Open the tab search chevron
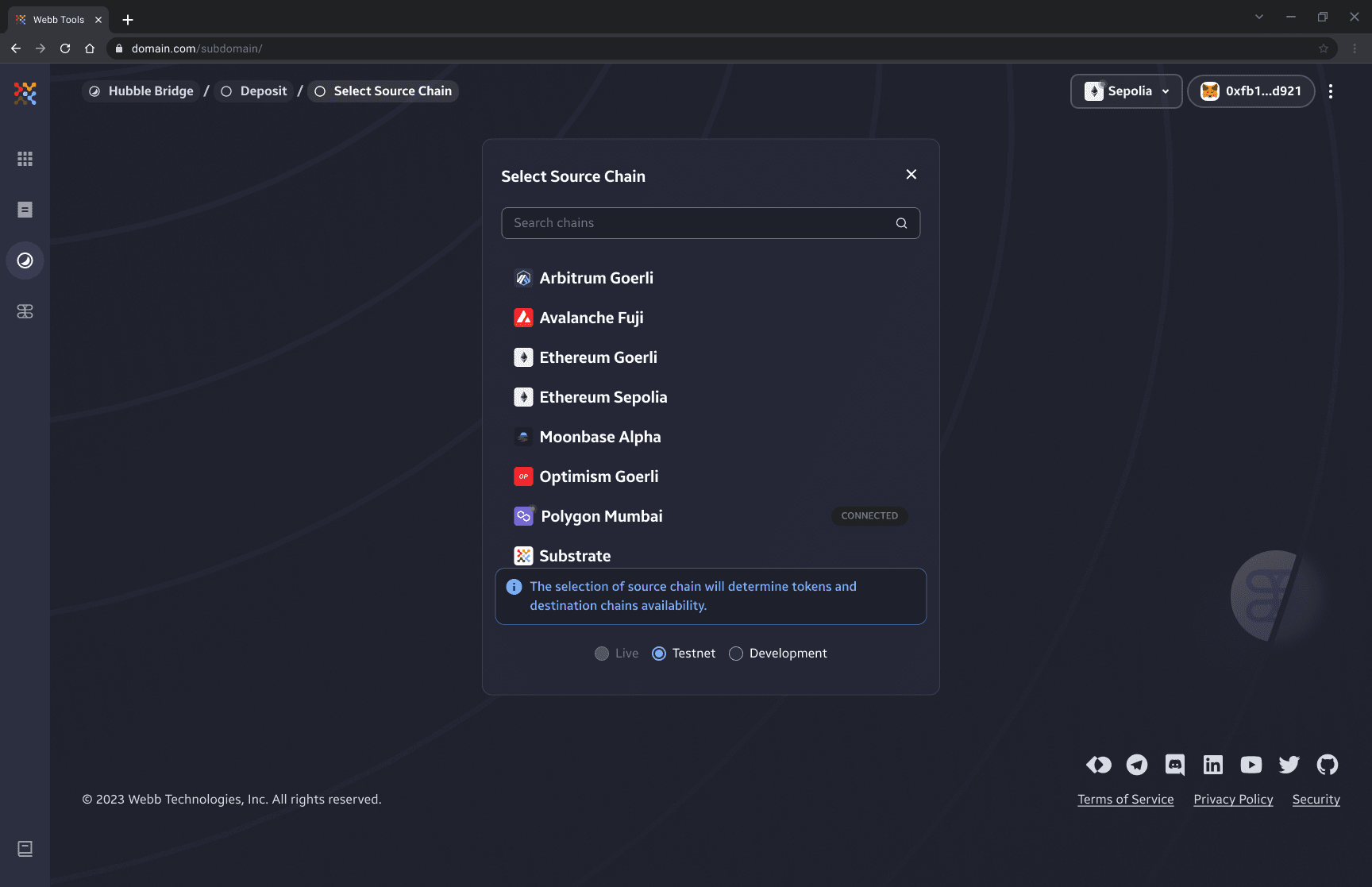The height and width of the screenshot is (887, 1372). 1259,17
